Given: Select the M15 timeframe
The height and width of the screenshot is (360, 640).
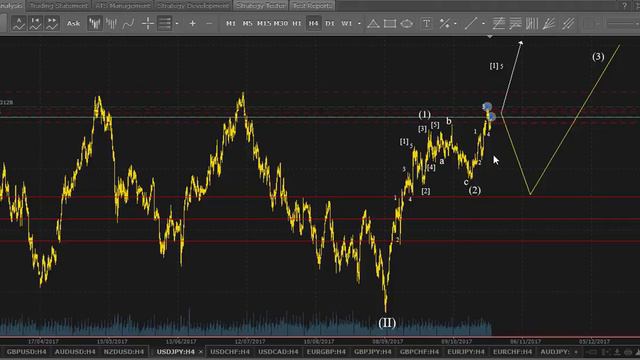Looking at the screenshot, I should tap(264, 24).
